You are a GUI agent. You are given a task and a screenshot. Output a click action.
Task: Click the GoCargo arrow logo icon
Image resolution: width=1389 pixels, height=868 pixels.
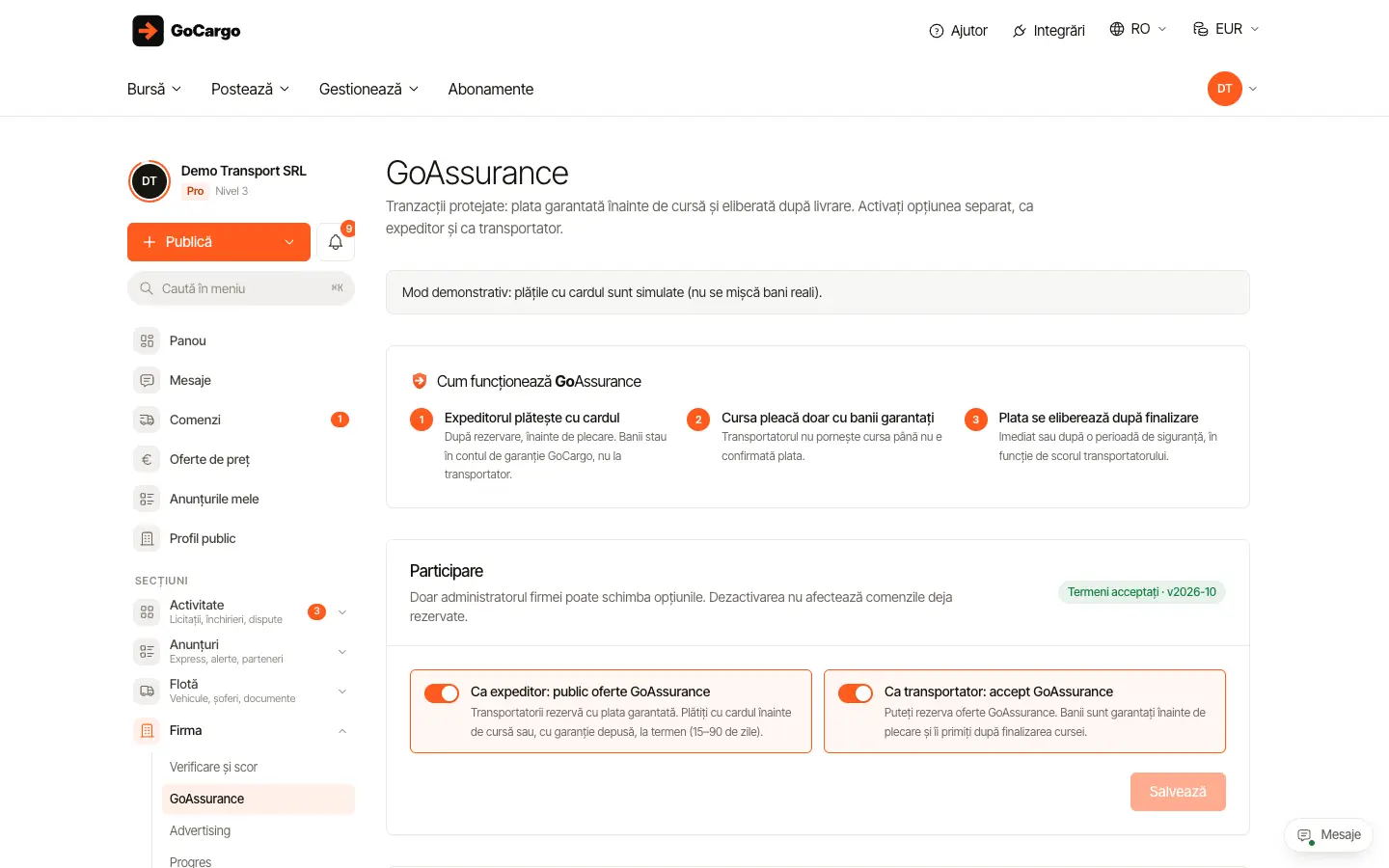[x=148, y=31]
